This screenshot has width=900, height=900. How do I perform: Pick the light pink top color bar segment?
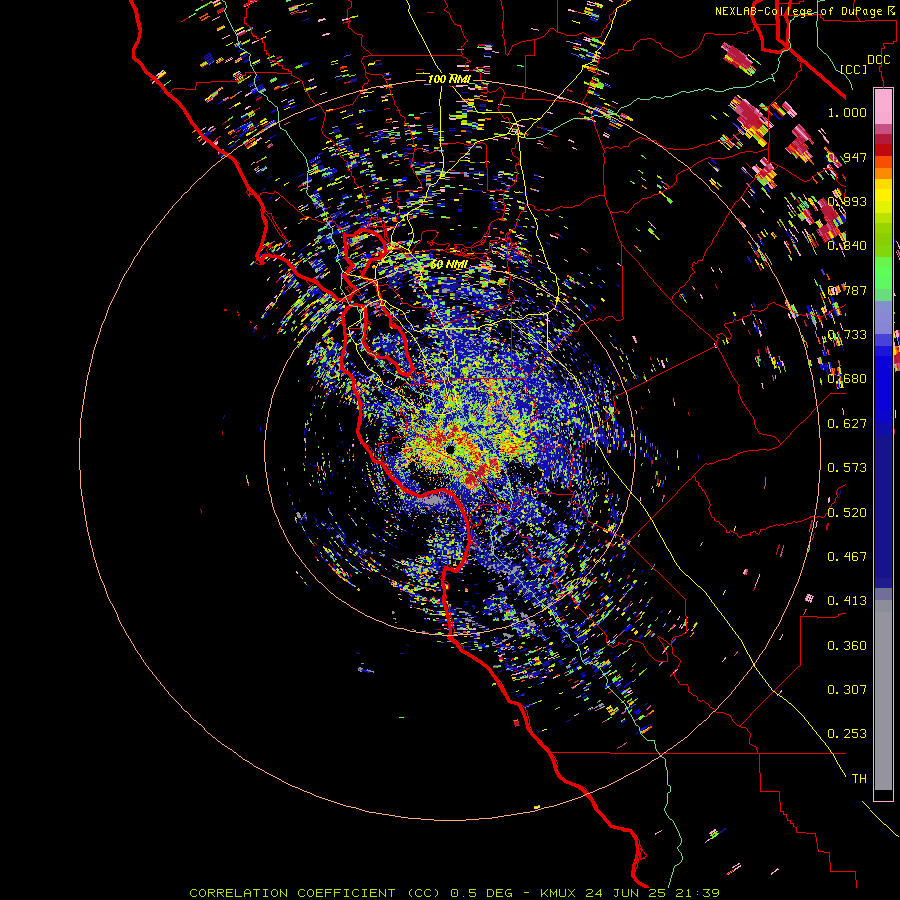(x=883, y=106)
